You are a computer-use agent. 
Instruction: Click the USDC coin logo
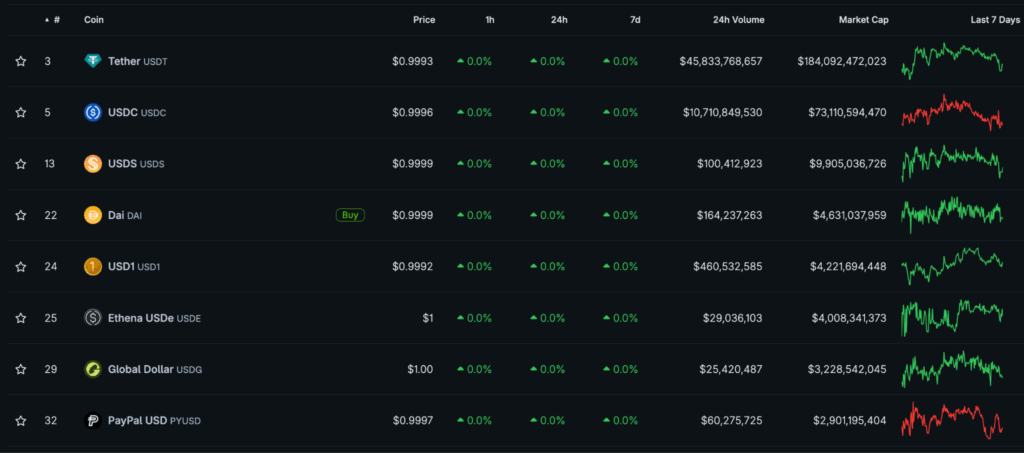click(93, 112)
